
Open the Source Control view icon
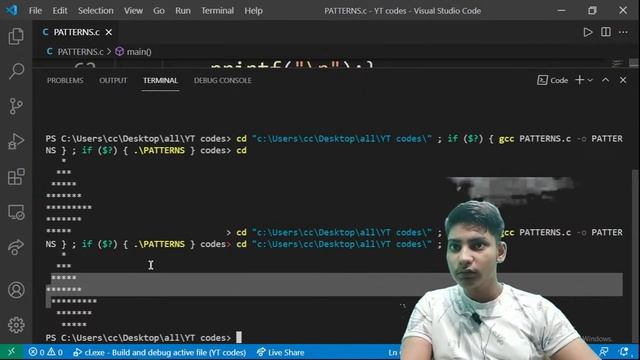coord(16,106)
